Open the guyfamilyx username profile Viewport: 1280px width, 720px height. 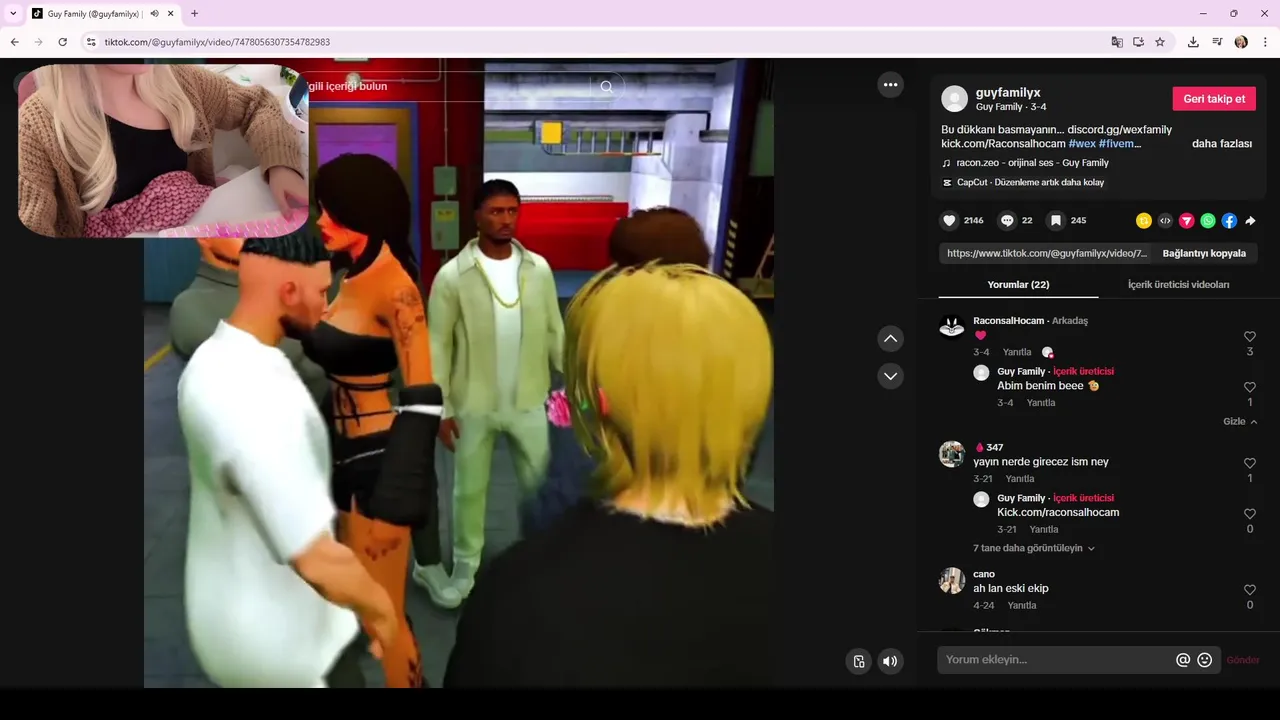point(1008,92)
